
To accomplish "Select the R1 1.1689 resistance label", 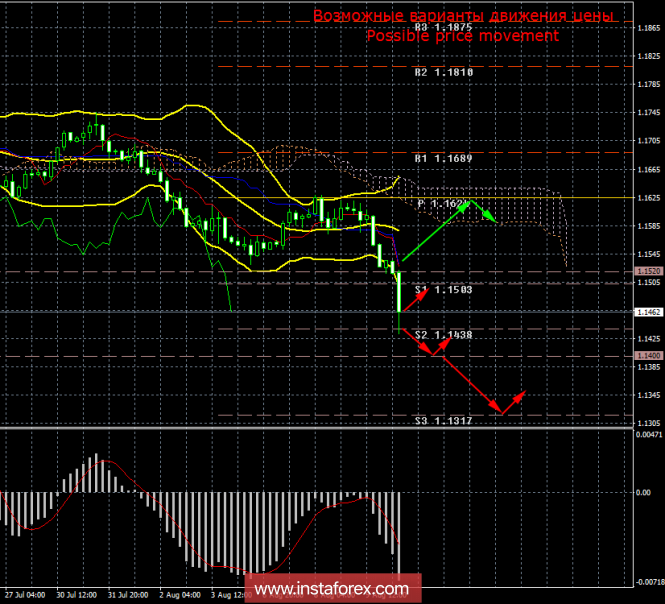I will [x=444, y=159].
